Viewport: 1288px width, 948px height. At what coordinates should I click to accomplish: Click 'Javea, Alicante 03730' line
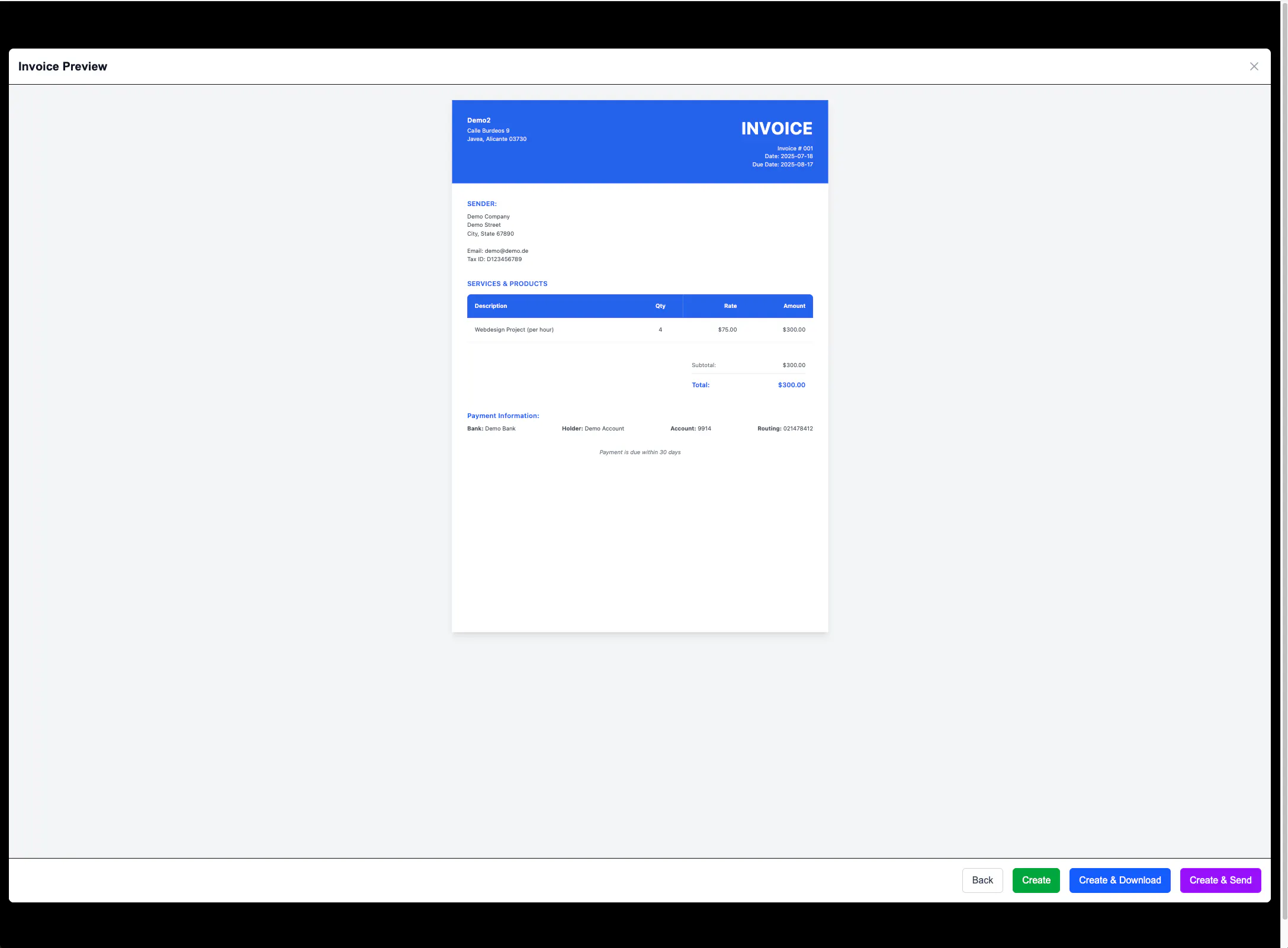click(496, 139)
